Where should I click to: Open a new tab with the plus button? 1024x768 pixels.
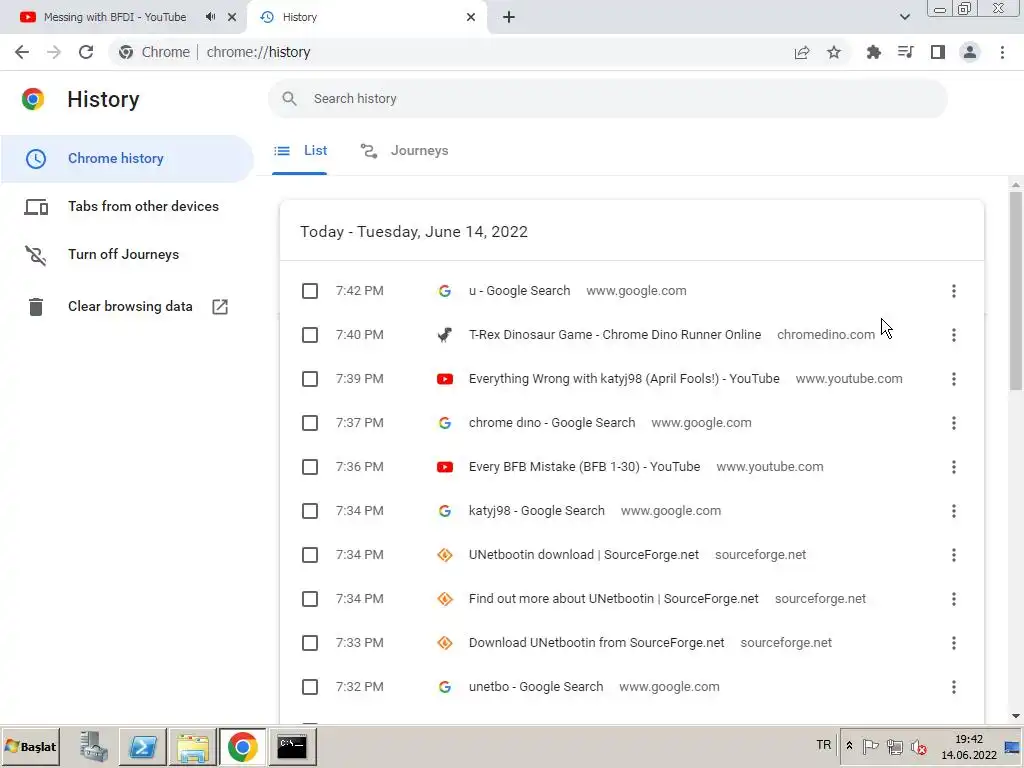point(509,17)
